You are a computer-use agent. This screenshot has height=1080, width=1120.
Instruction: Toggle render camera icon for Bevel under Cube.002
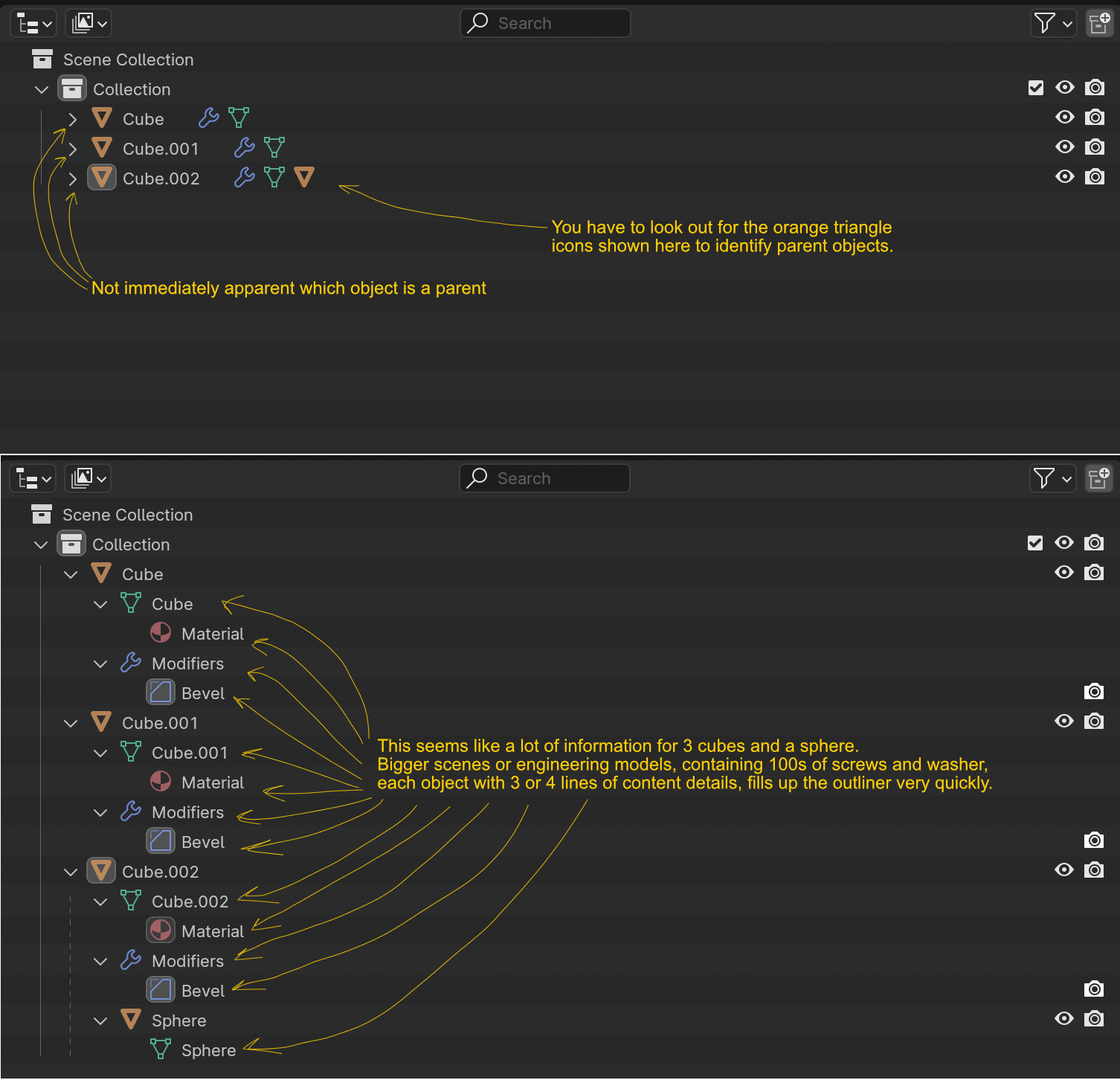pyautogui.click(x=1094, y=989)
